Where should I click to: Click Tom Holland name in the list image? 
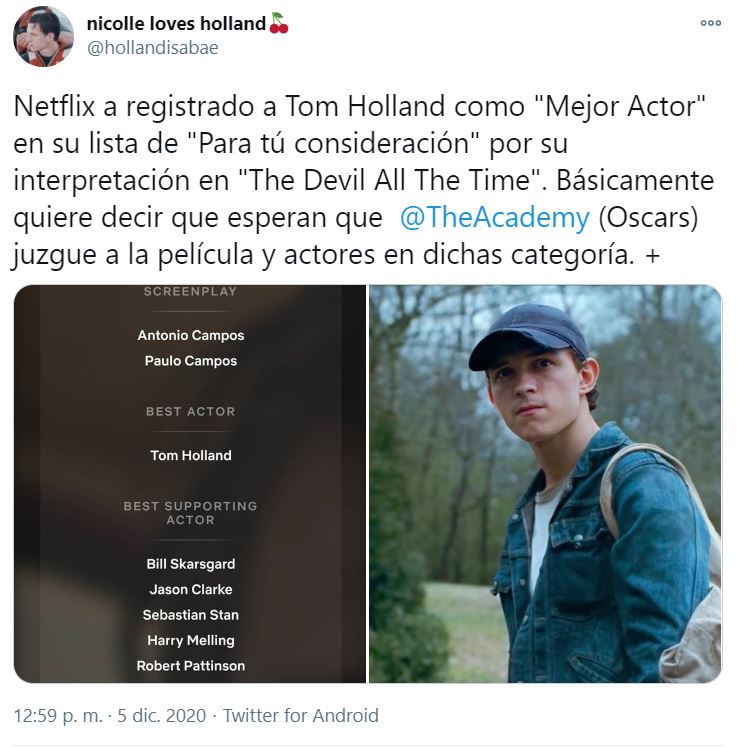click(x=191, y=455)
